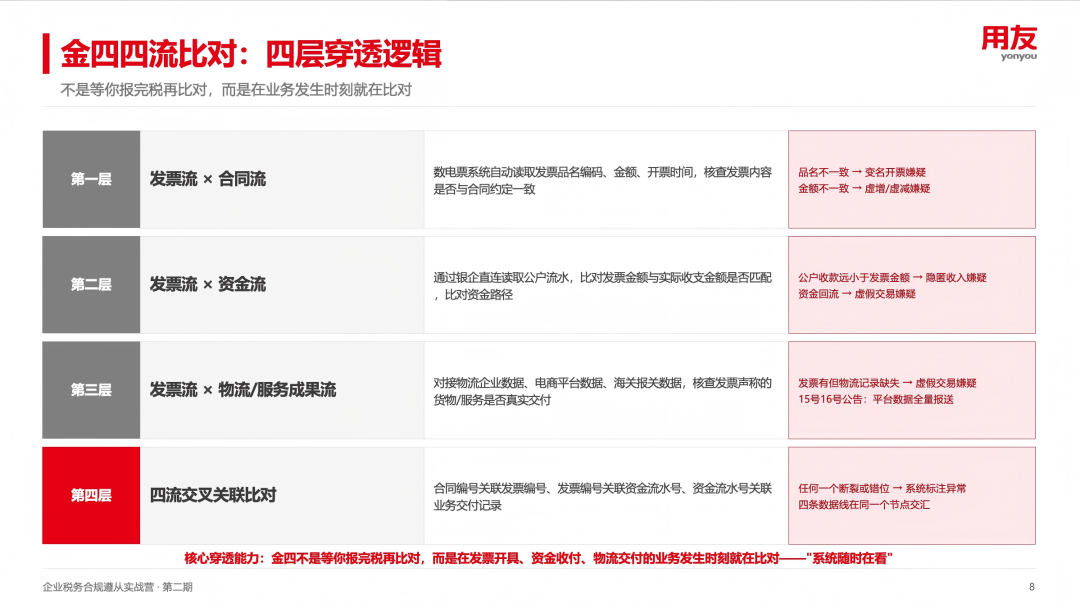Screen dimensions: 1080x609
Task: Click the description about 合同编号关联发票编号
Action: pyautogui.click(x=603, y=497)
